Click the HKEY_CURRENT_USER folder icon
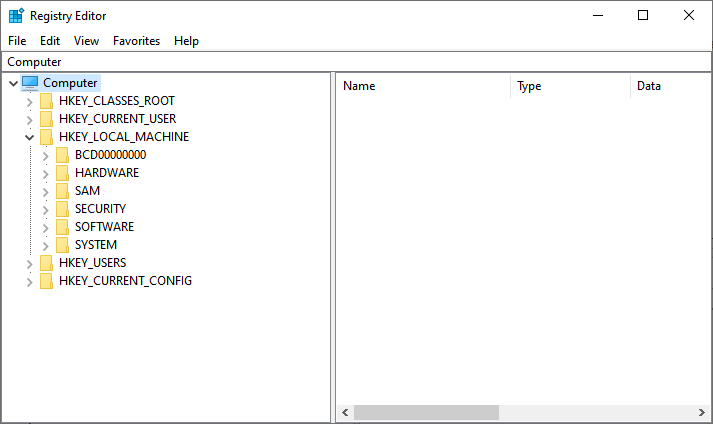Viewport: 713px width, 424px height. coord(46,119)
